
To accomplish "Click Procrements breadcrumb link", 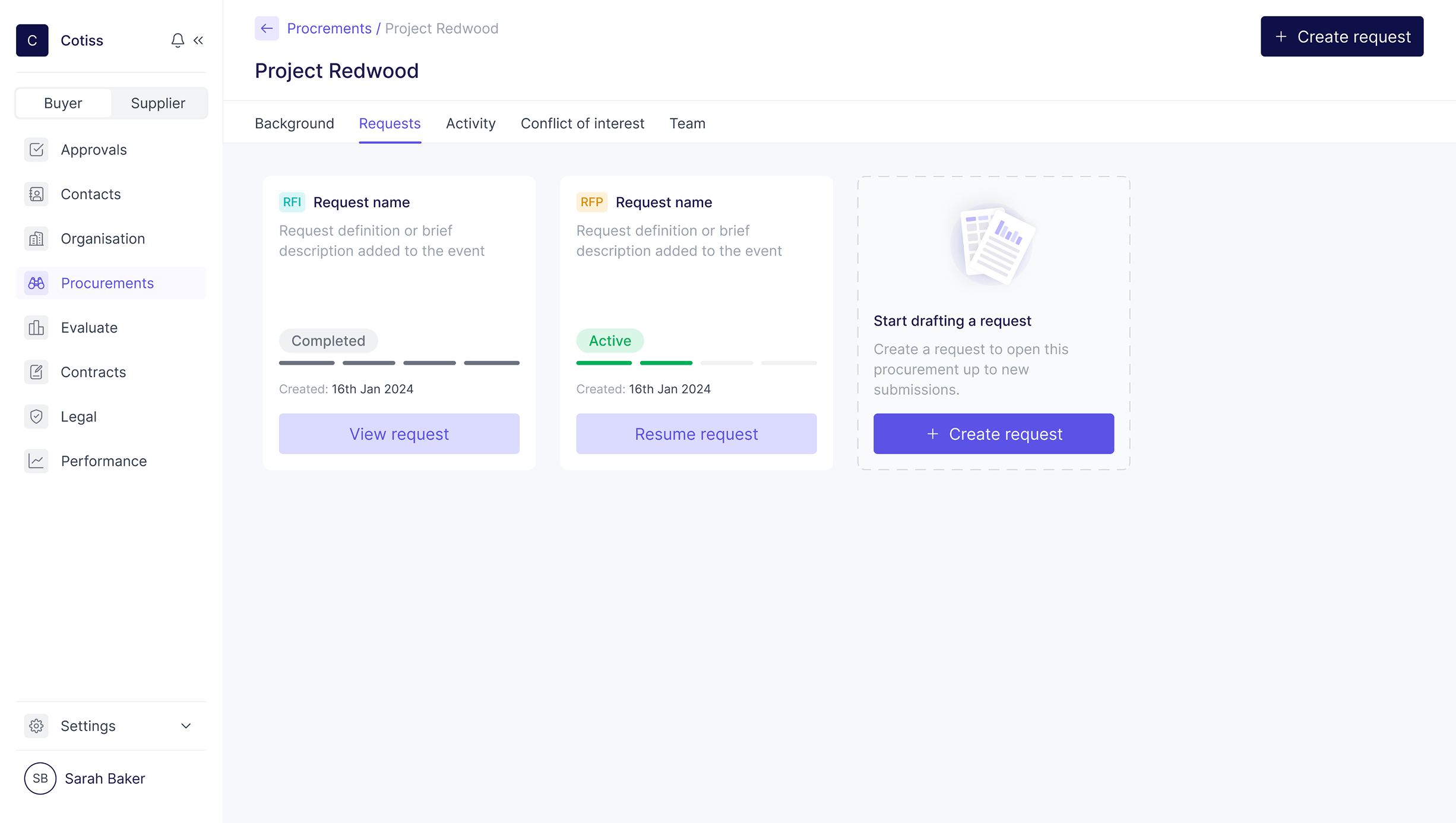I will click(x=329, y=29).
